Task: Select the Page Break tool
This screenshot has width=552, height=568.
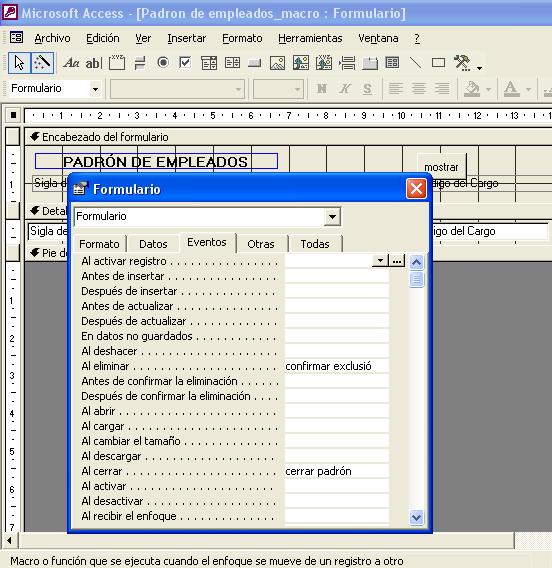Action: coord(347,63)
